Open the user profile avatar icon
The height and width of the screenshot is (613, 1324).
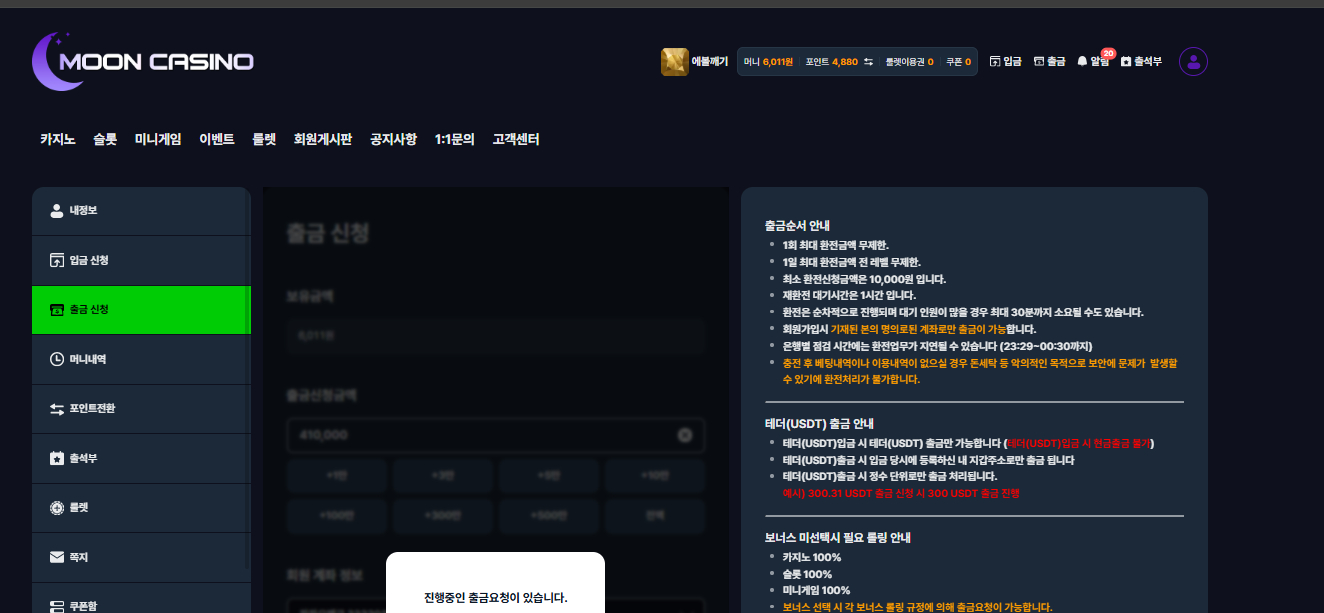point(1193,62)
